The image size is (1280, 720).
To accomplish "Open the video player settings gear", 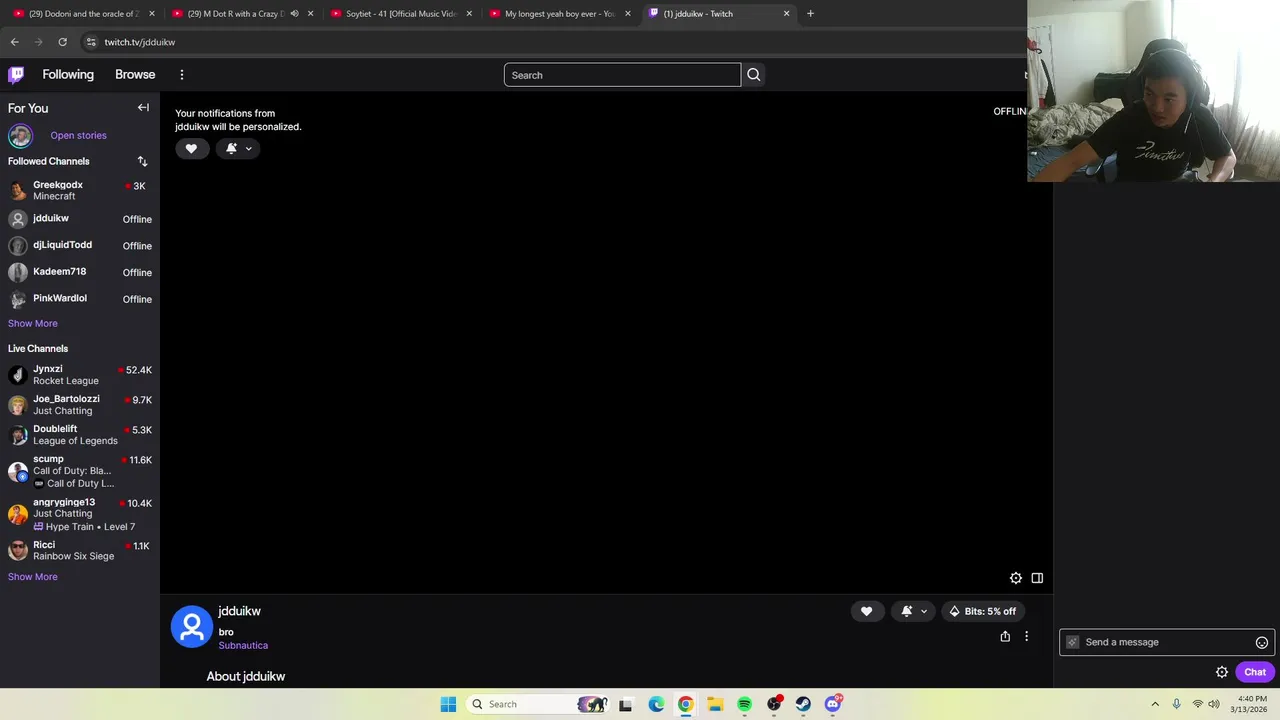I will pos(1016,578).
